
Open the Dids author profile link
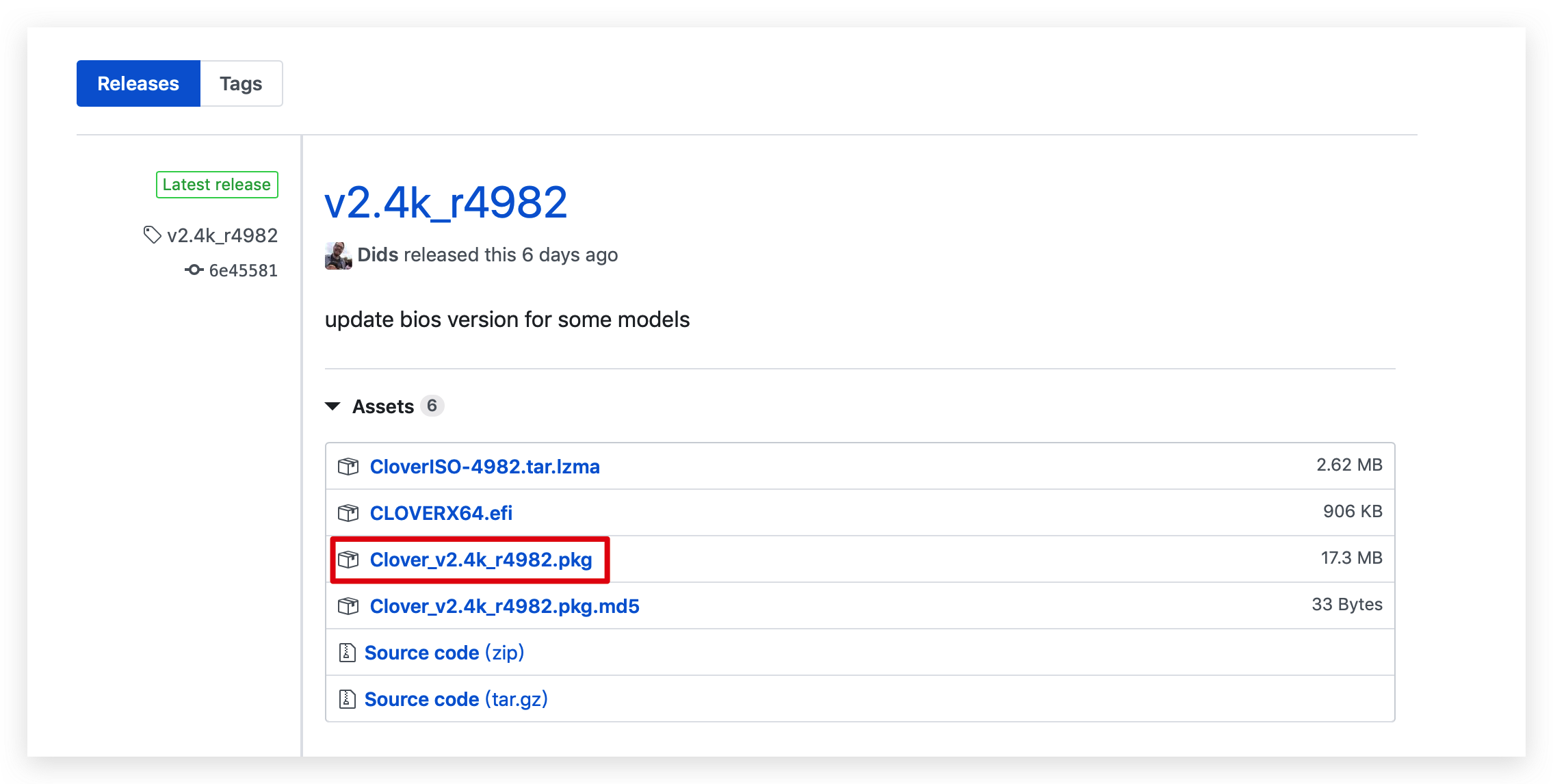tap(378, 254)
